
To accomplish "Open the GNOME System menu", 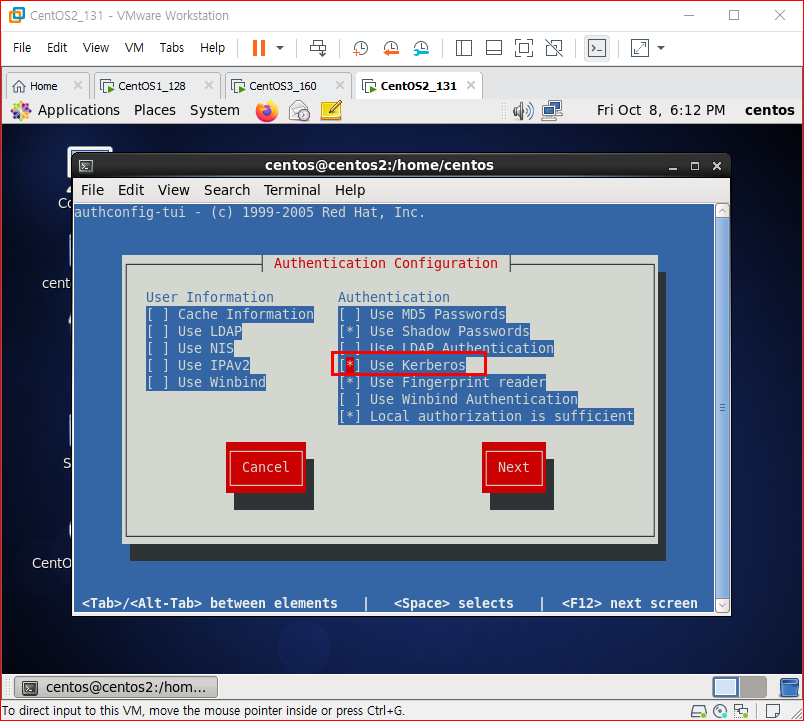I will [215, 110].
